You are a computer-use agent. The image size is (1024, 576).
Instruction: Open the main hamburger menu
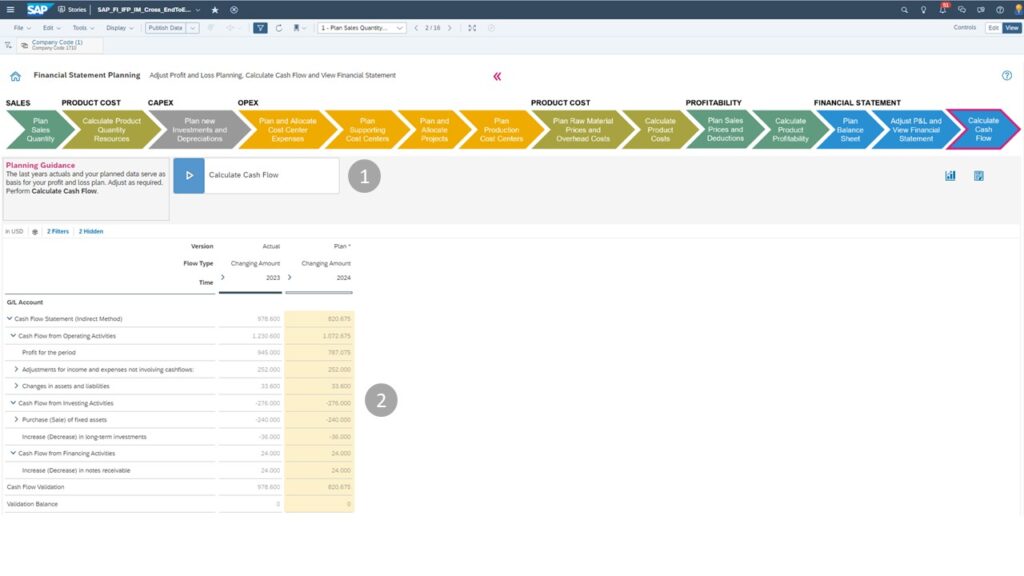click(x=10, y=9)
